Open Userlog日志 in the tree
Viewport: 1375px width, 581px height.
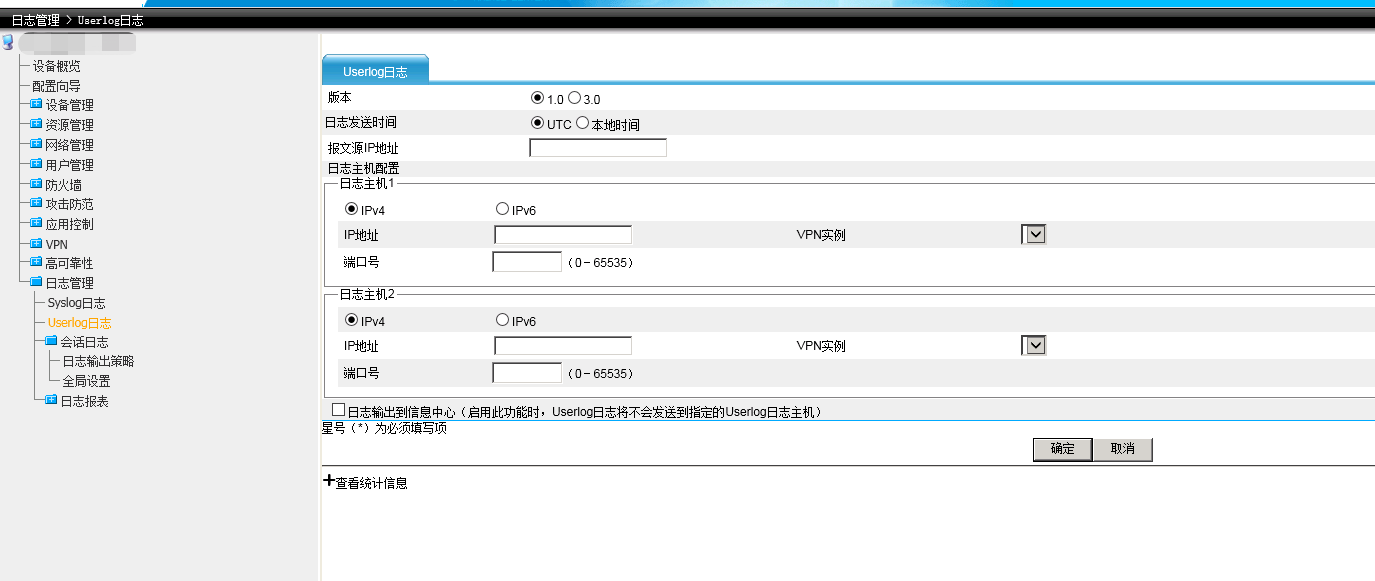tap(79, 323)
